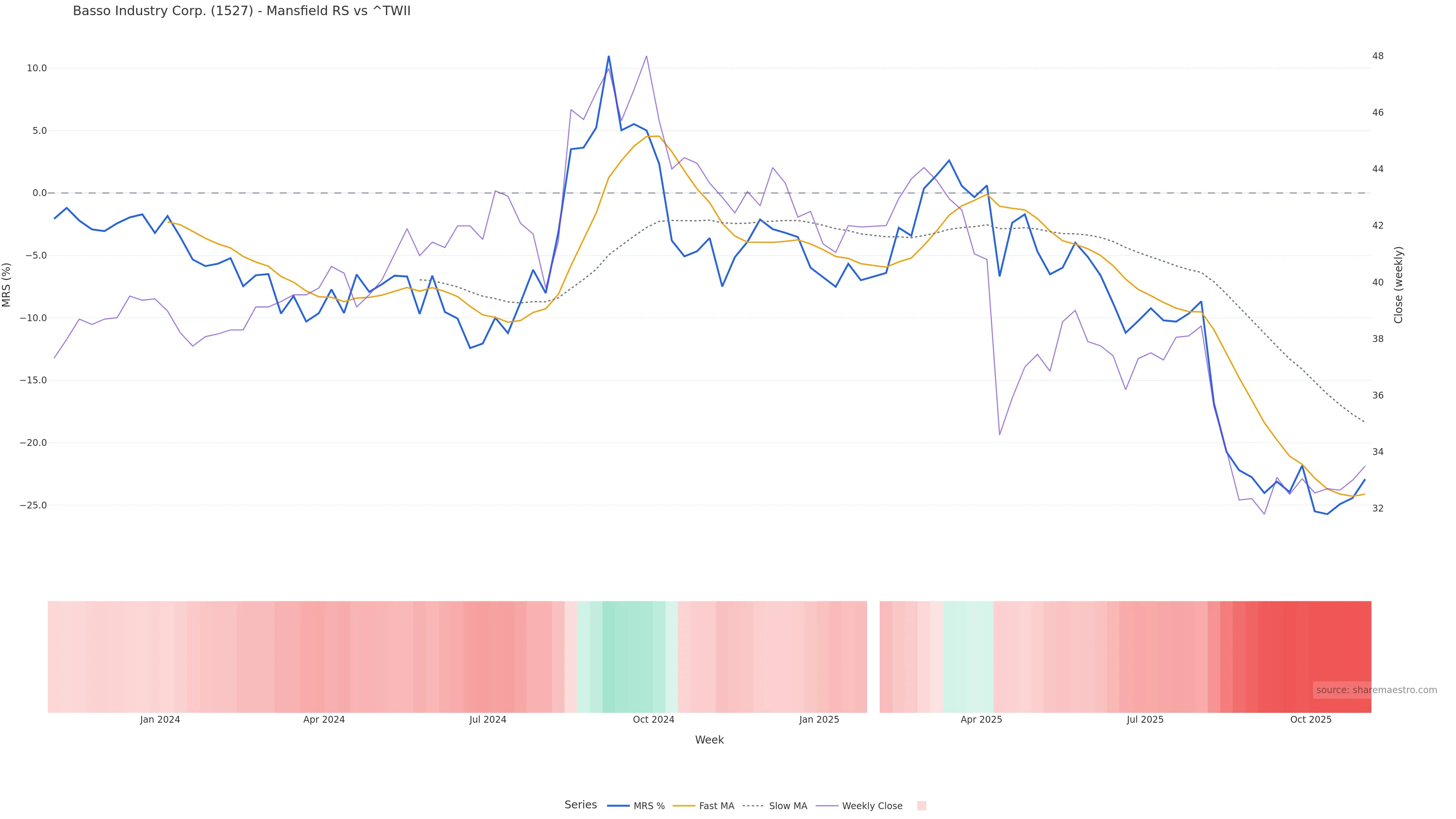Click the "Week" x-axis title
Image resolution: width=1456 pixels, height=819 pixels.
(x=709, y=740)
